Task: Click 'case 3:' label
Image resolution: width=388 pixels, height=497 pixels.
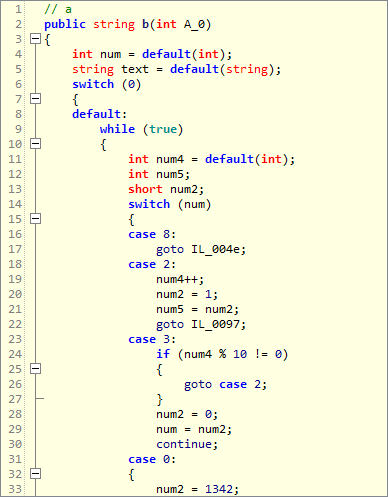Action: 152,339
